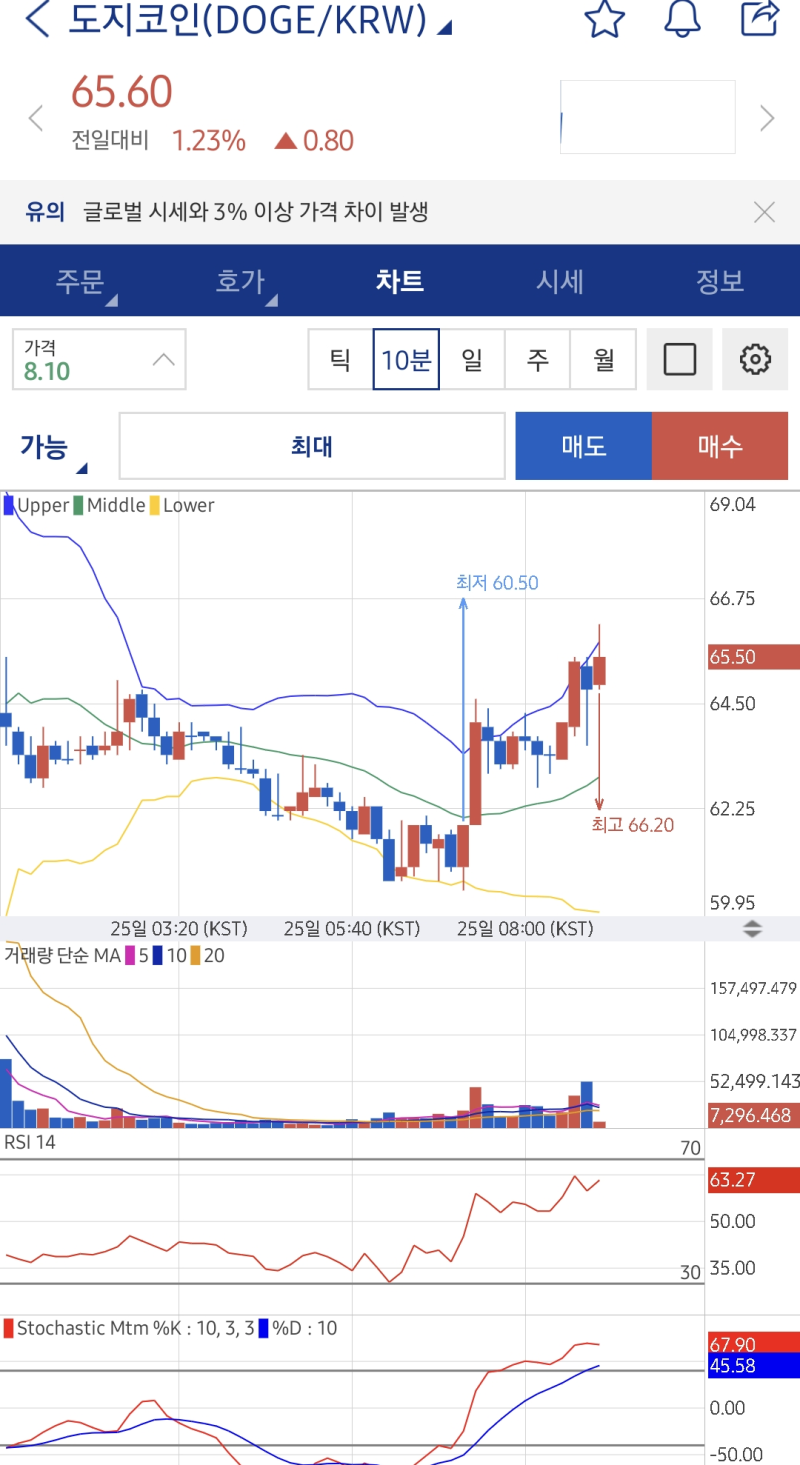Select the 월 chart interval
The height and width of the screenshot is (1465, 800).
tap(603, 359)
